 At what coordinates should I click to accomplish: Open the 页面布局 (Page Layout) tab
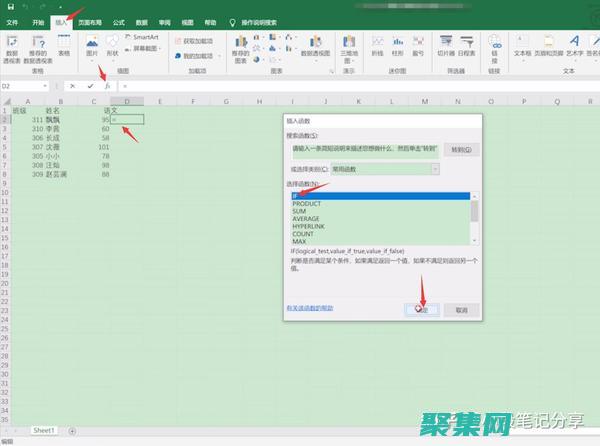(x=90, y=20)
